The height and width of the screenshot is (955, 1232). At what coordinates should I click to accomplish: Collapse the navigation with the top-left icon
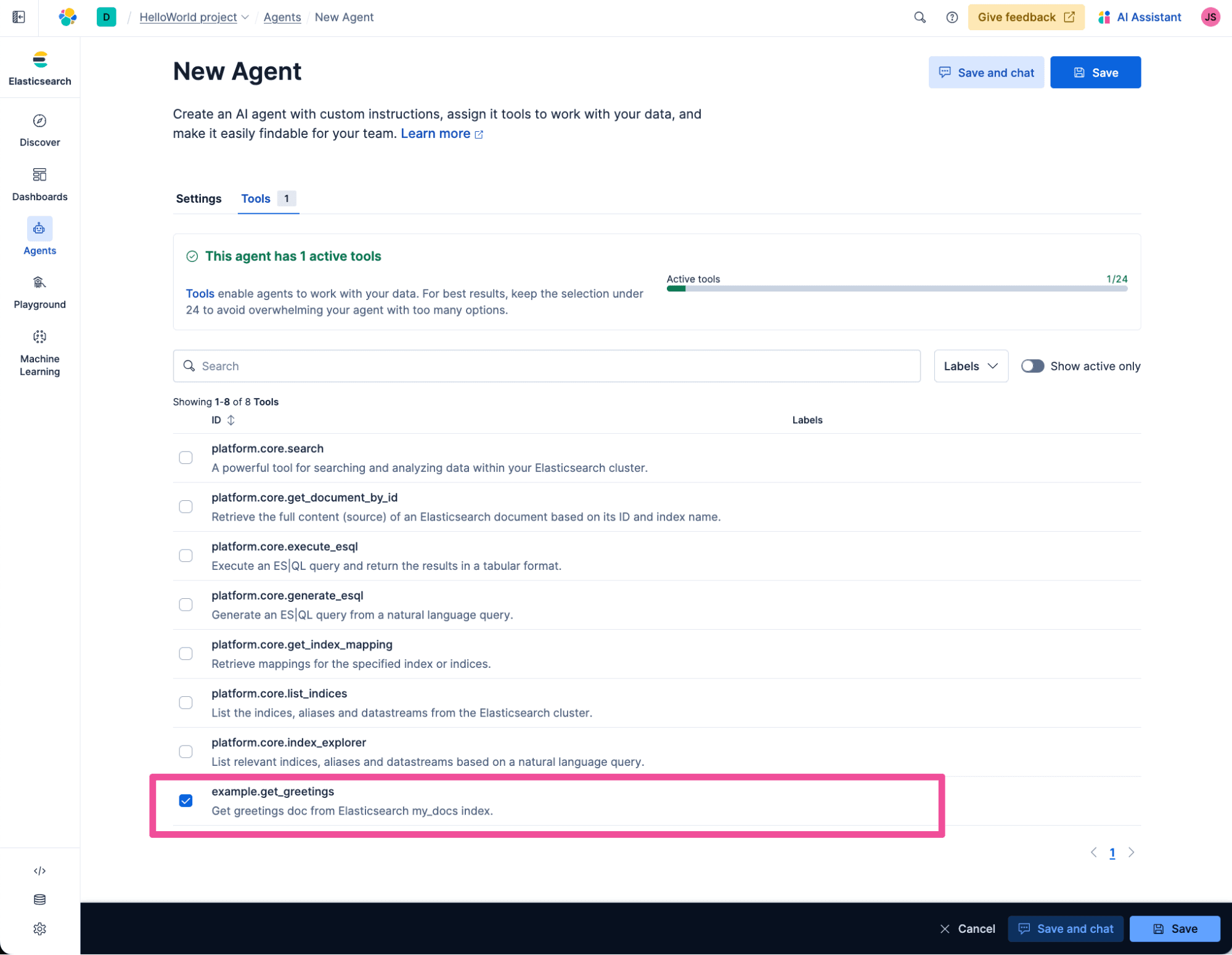pos(18,17)
